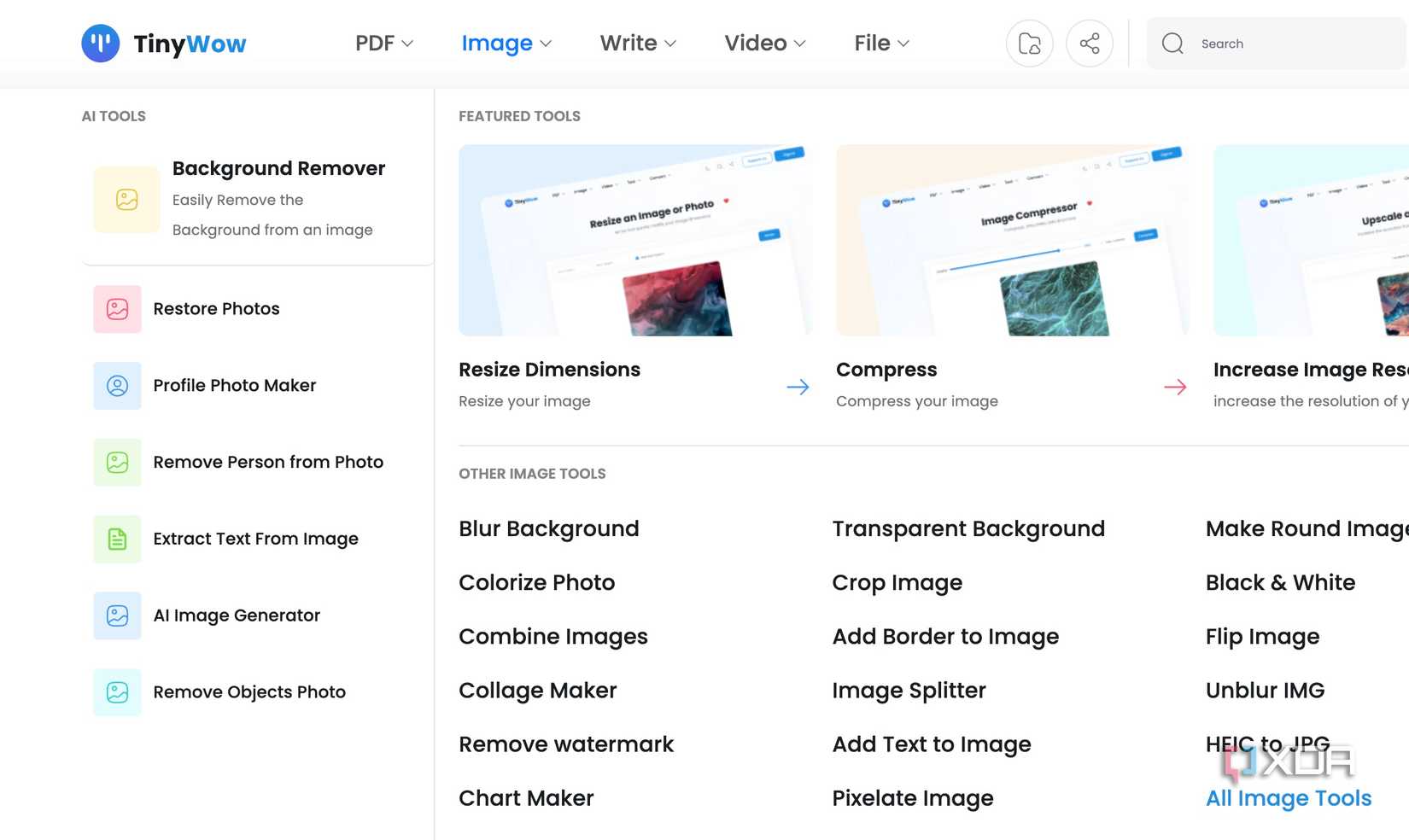Open the Compress preview thumbnail
This screenshot has height=840, width=1409.
tap(1012, 240)
